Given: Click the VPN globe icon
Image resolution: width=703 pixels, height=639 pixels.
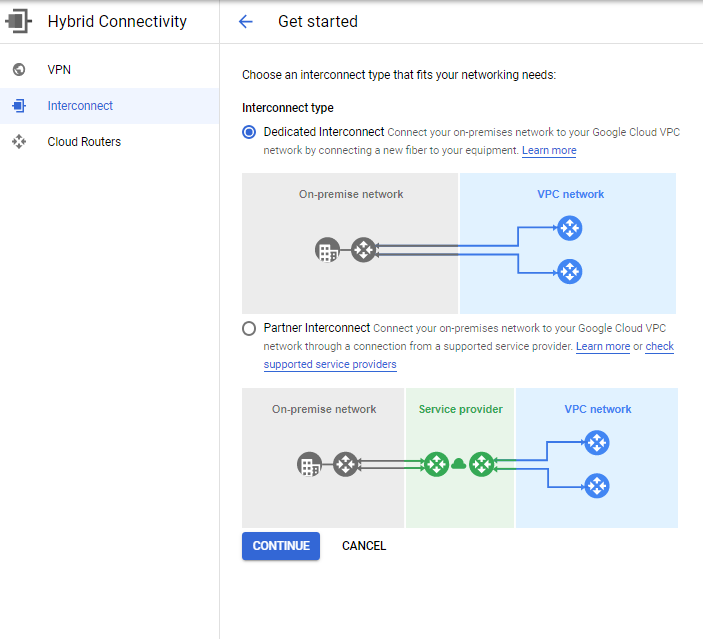Looking at the screenshot, I should pyautogui.click(x=18, y=70).
